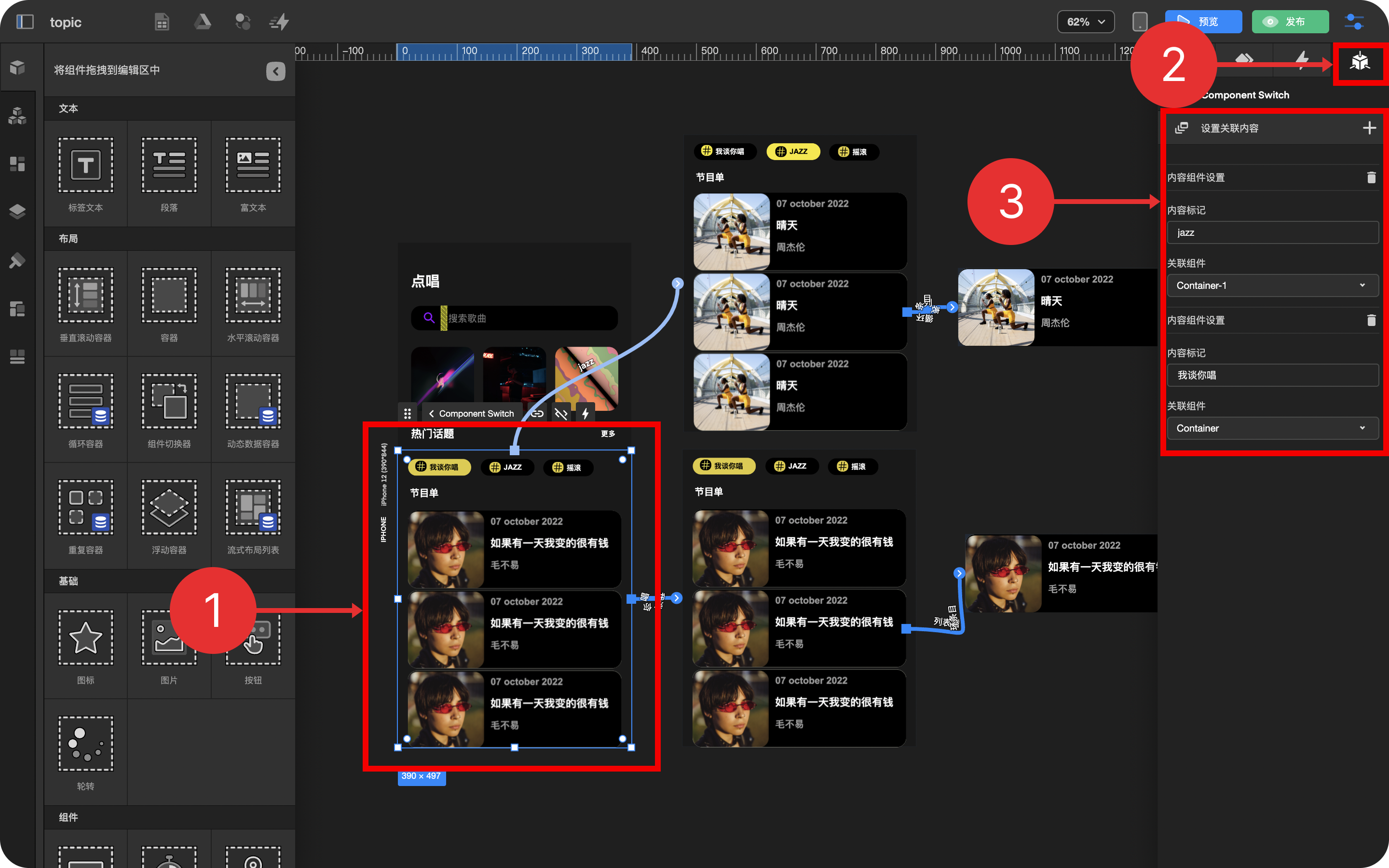This screenshot has height=868, width=1389.
Task: Select the bottom grid sidebar icon
Action: (x=17, y=356)
